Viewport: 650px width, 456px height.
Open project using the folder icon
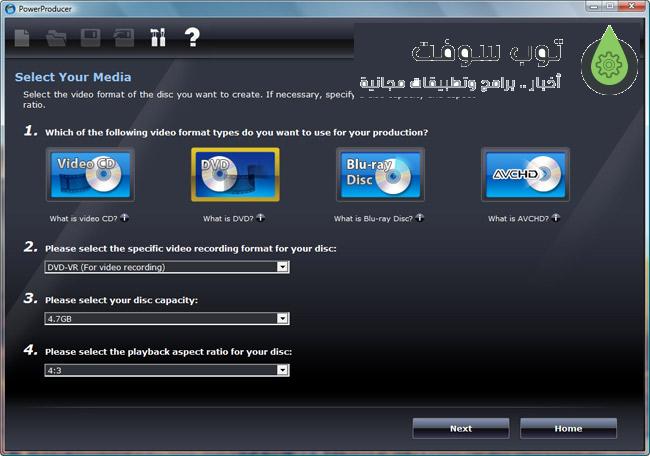[56, 38]
